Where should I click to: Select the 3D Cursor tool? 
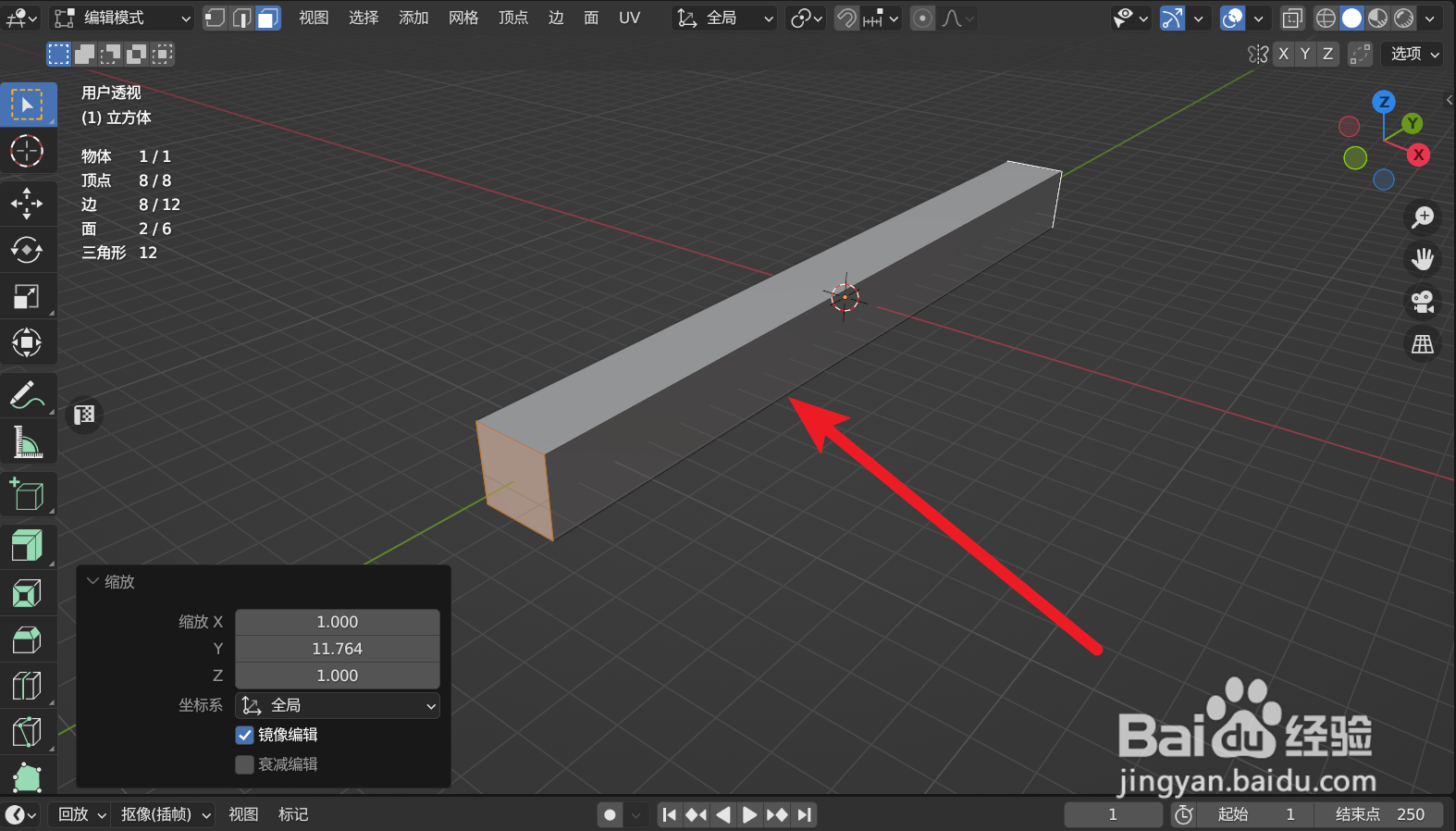pyautogui.click(x=27, y=151)
